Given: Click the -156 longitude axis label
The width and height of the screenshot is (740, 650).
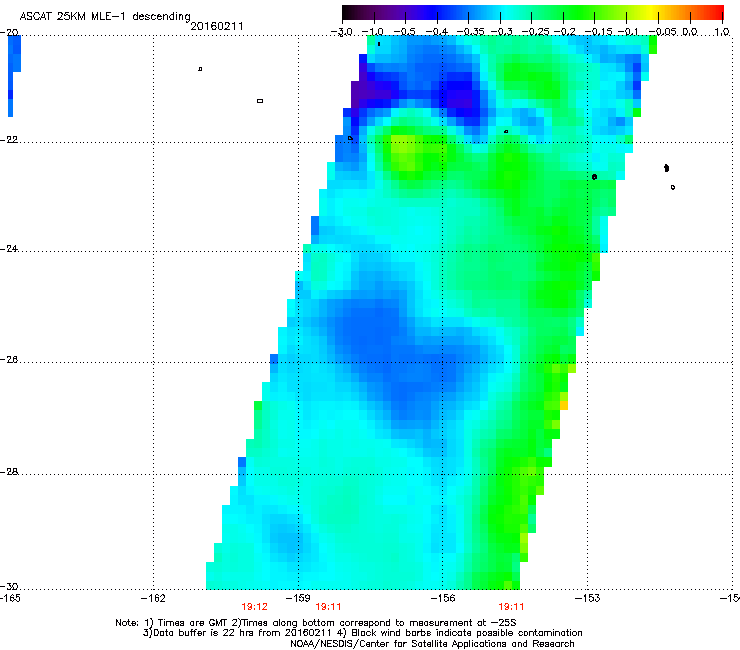Looking at the screenshot, I should click(443, 598).
